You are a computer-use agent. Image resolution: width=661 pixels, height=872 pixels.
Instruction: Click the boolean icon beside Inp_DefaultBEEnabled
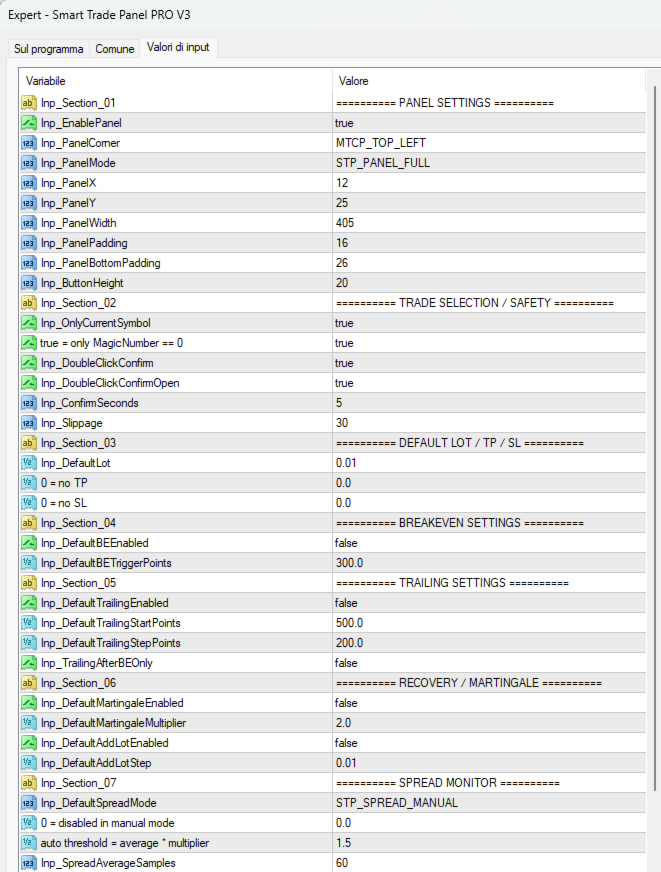point(28,543)
